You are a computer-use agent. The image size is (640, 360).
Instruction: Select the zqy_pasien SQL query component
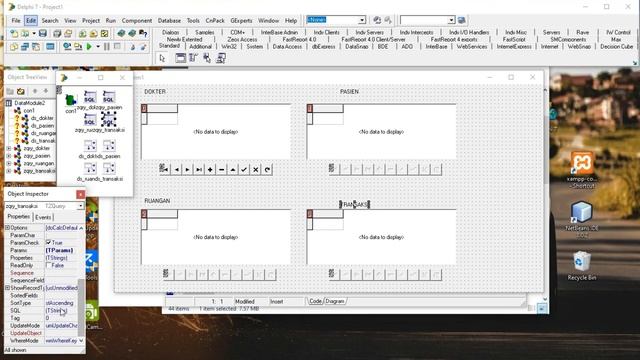point(109,97)
